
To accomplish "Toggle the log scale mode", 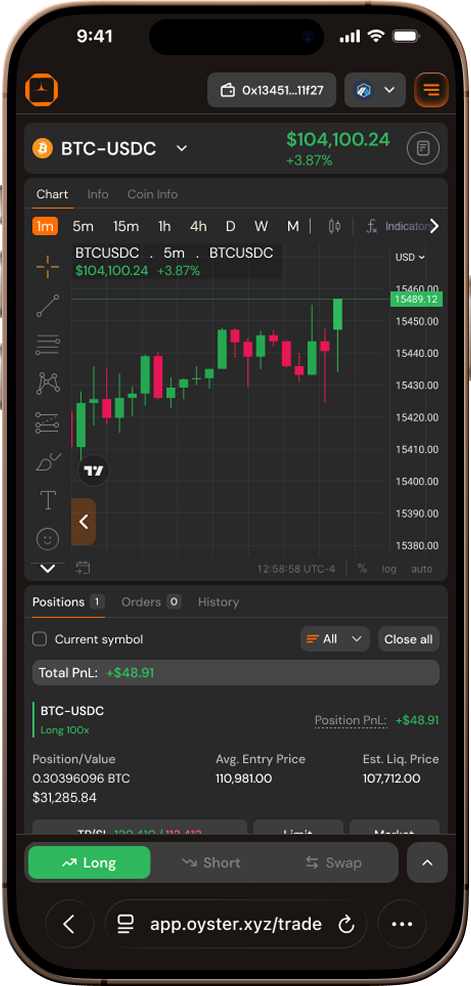I will [389, 569].
